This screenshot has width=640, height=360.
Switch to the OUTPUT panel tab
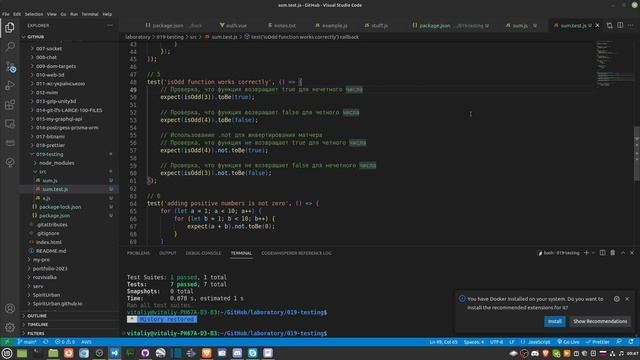pyautogui.click(x=167, y=253)
